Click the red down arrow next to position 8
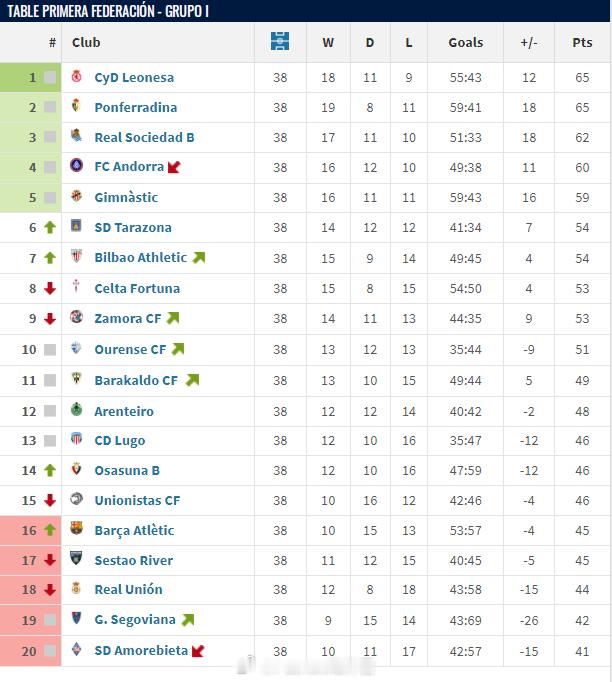 pyautogui.click(x=50, y=288)
